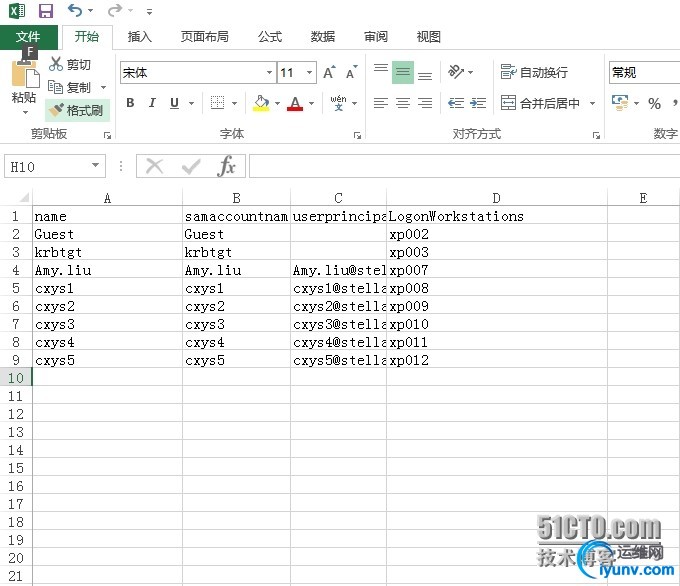
Task: Expand the underline style dropdown arrow
Action: pos(191,103)
